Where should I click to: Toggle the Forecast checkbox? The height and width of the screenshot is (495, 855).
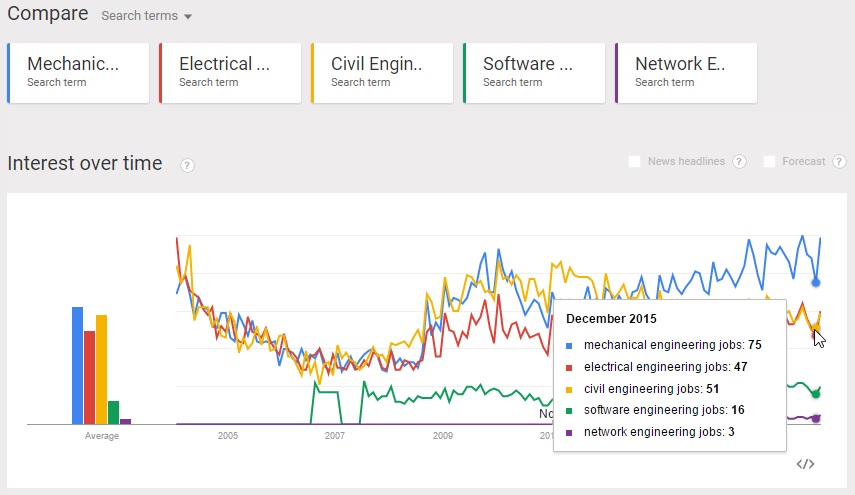[x=770, y=162]
